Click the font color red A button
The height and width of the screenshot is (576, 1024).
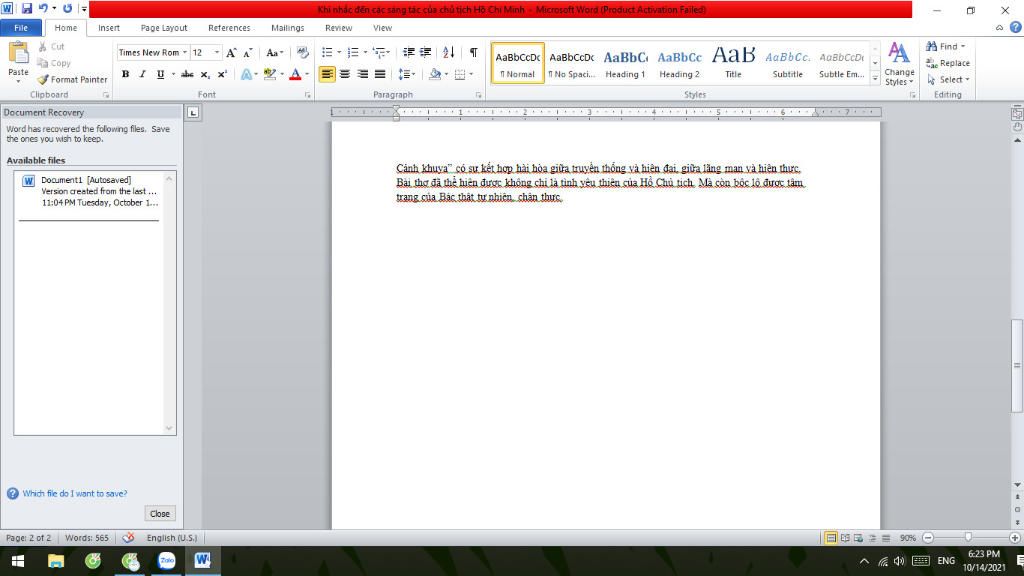pos(295,74)
